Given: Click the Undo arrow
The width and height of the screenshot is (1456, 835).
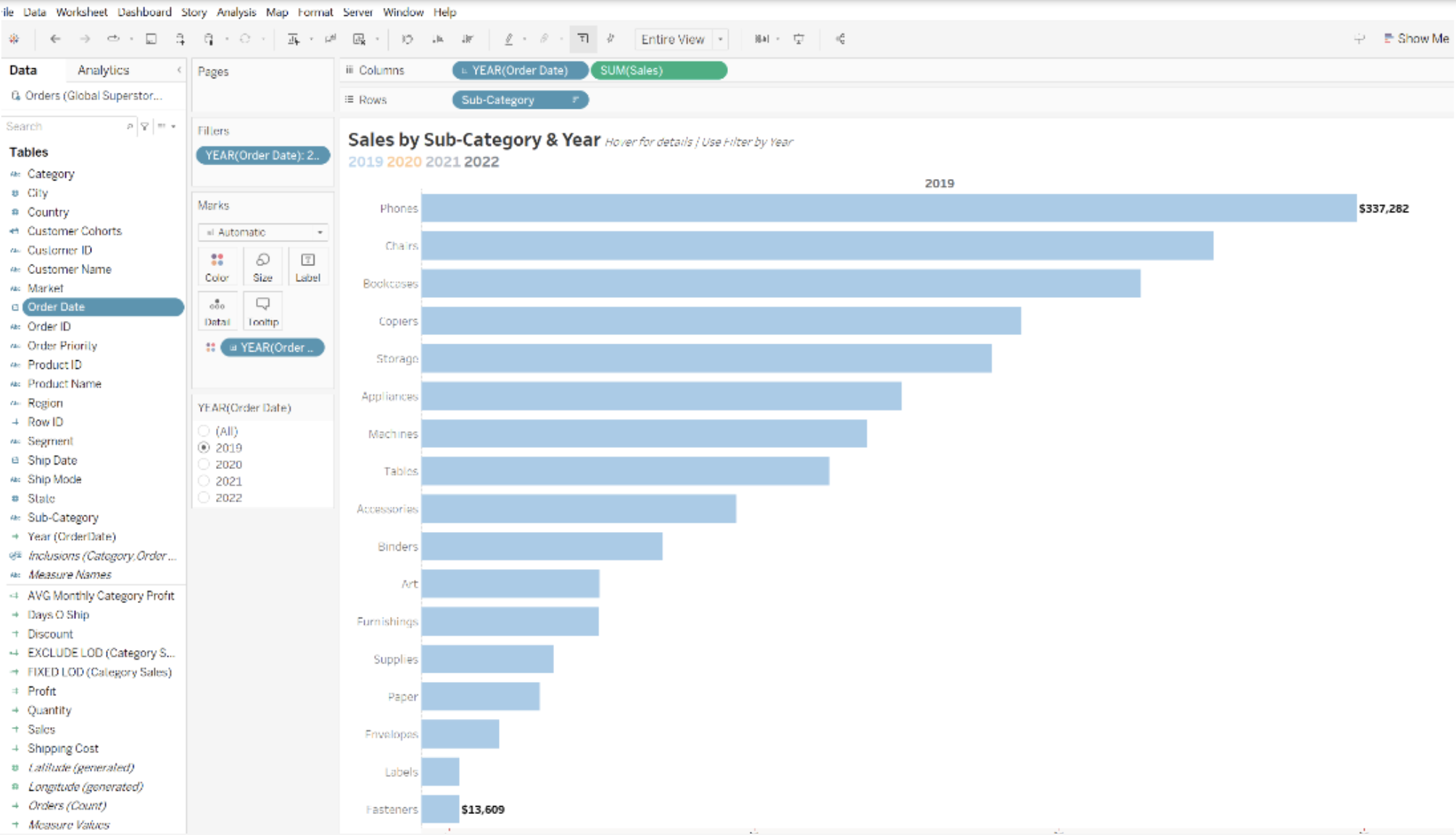Looking at the screenshot, I should pyautogui.click(x=56, y=39).
